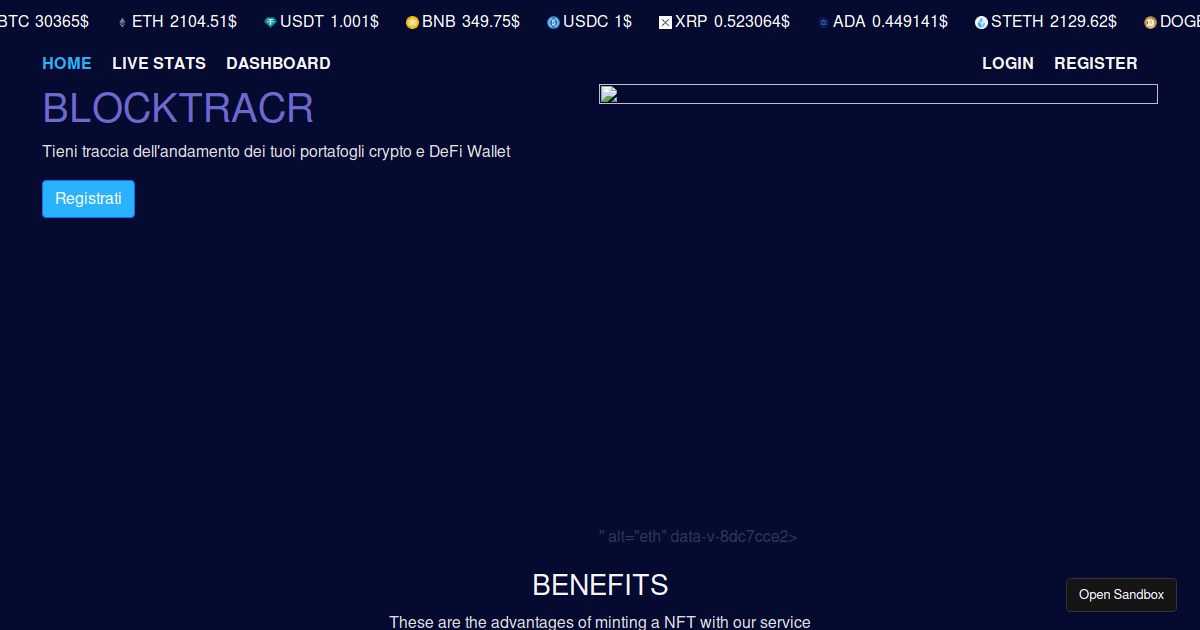1200x630 pixels.
Task: Open the REGISTER page
Action: click(1095, 63)
